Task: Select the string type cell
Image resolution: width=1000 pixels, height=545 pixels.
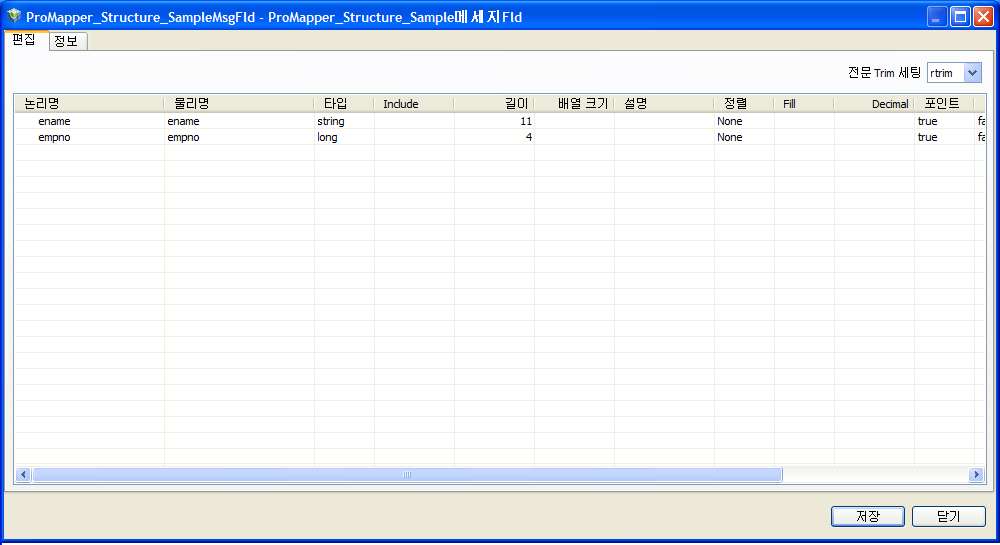Action: [344, 121]
